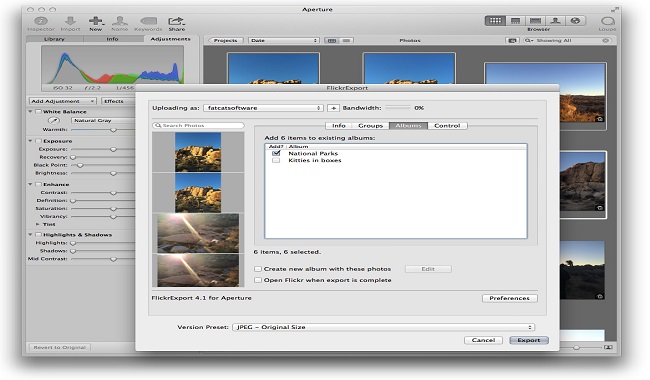This screenshot has height=380, width=650.
Task: Select the sunbeam photo thumbnail in dialog
Action: (x=198, y=233)
